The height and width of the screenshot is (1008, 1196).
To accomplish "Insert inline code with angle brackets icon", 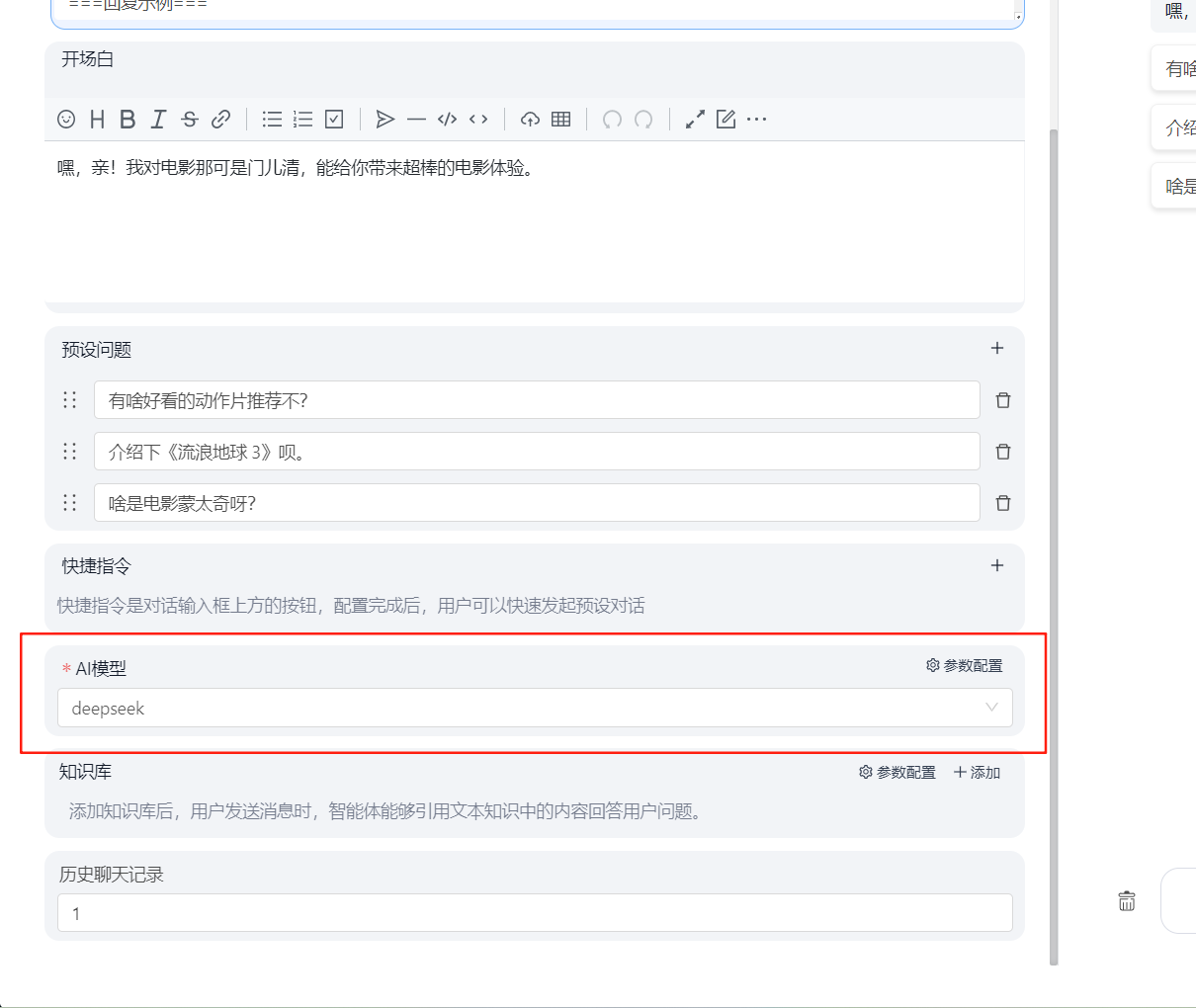I will pos(478,120).
